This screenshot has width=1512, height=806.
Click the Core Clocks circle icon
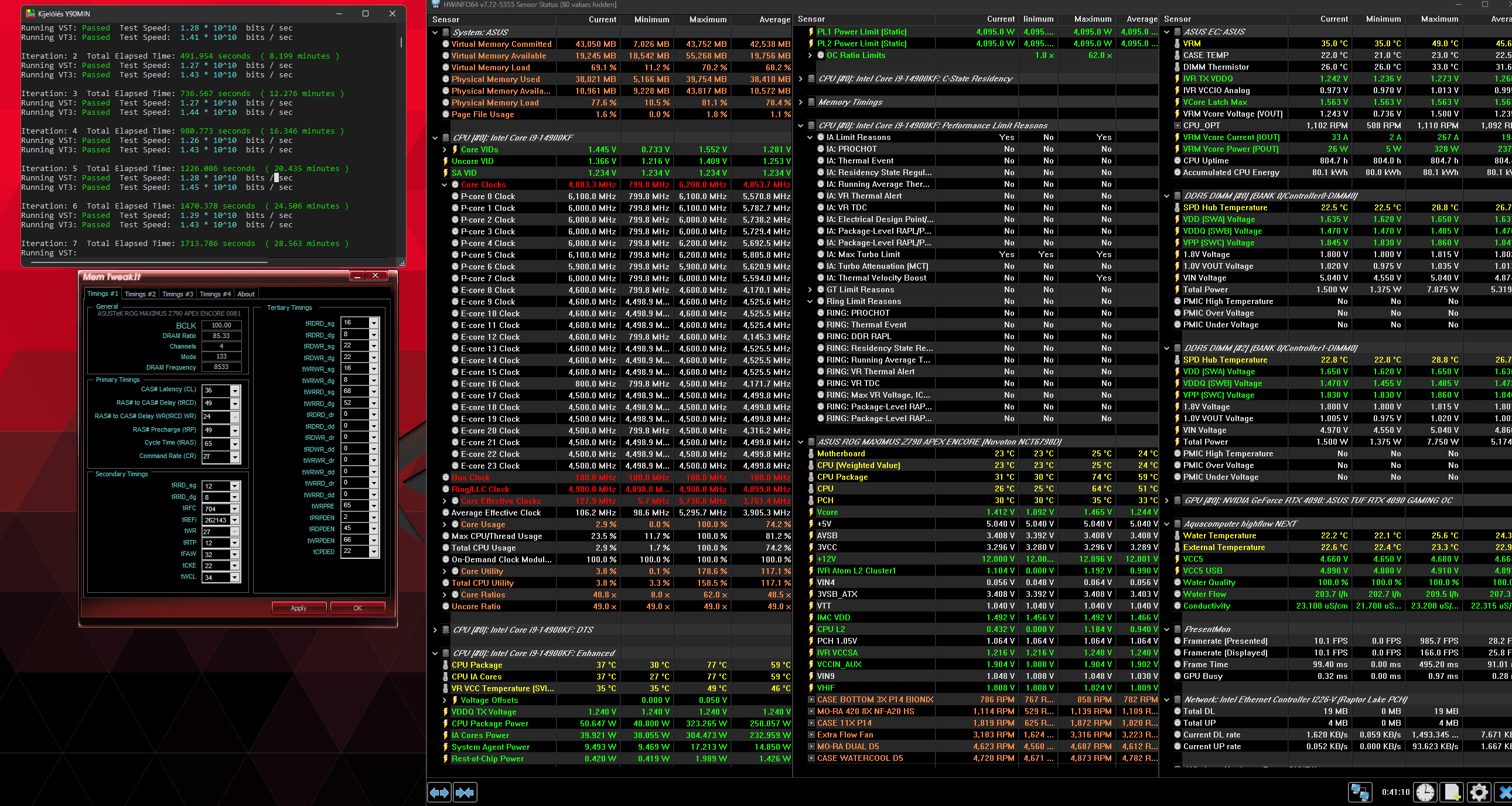455,185
